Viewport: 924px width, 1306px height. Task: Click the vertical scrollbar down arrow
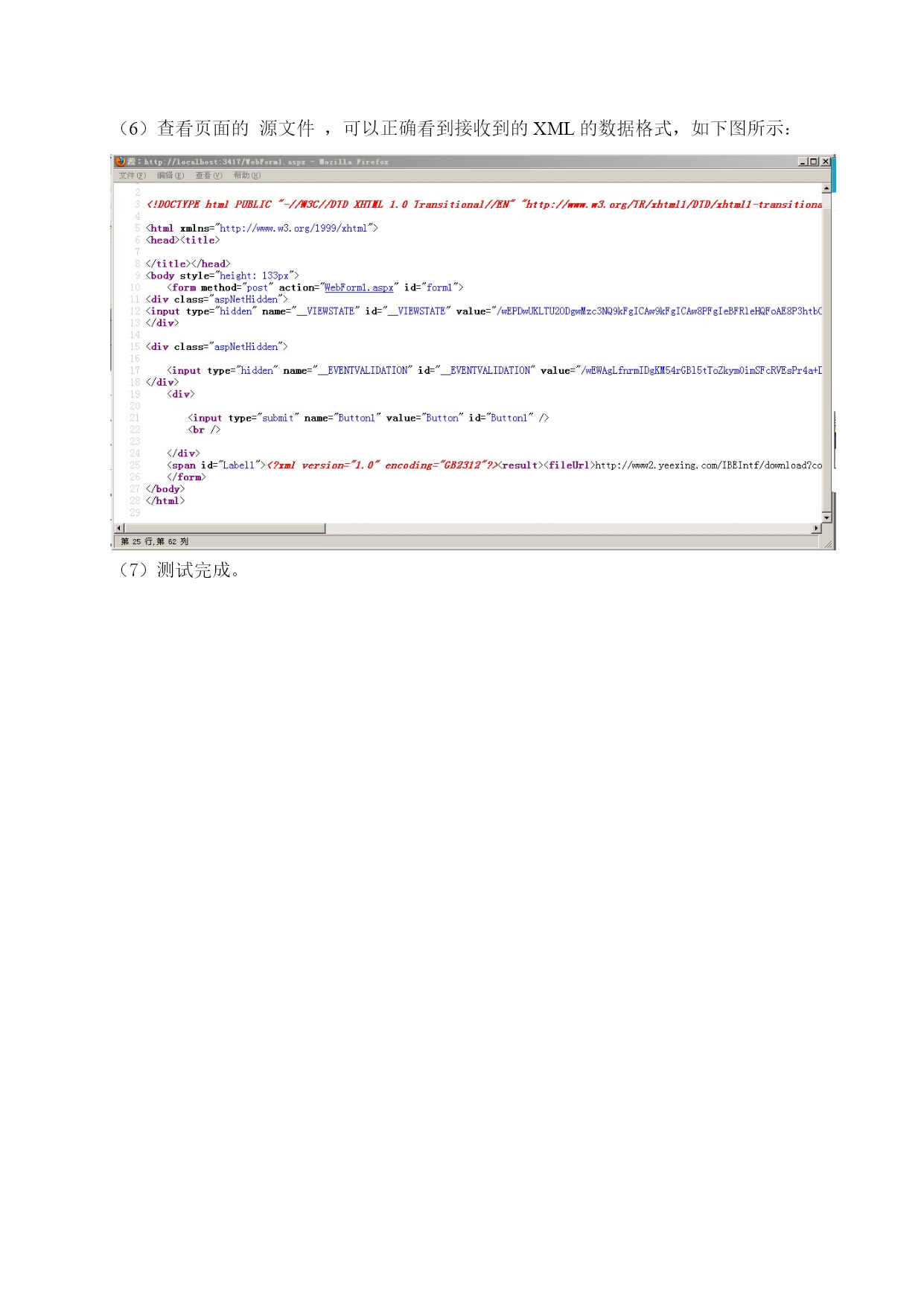pyautogui.click(x=826, y=517)
